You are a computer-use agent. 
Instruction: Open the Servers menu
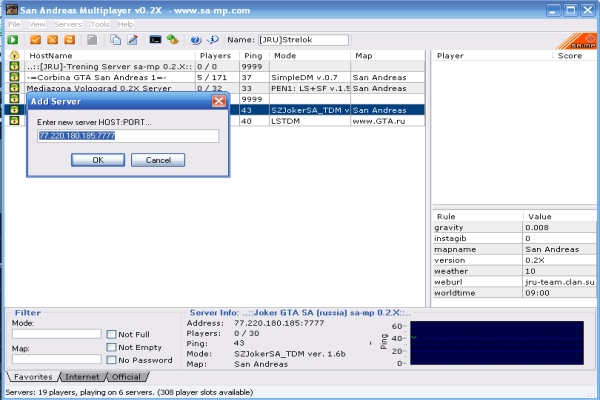coord(68,24)
